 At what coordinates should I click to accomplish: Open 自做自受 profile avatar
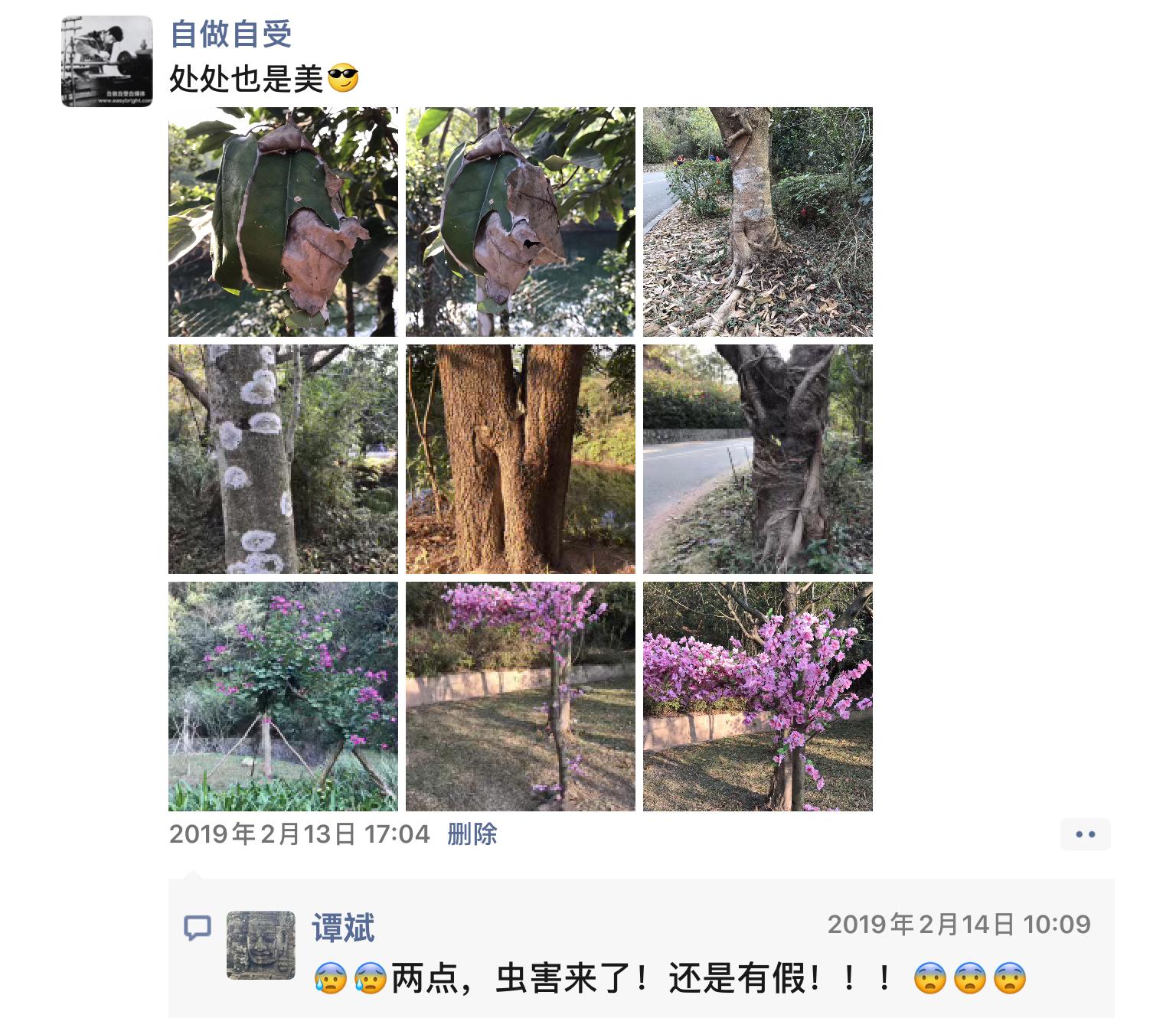click(x=107, y=61)
